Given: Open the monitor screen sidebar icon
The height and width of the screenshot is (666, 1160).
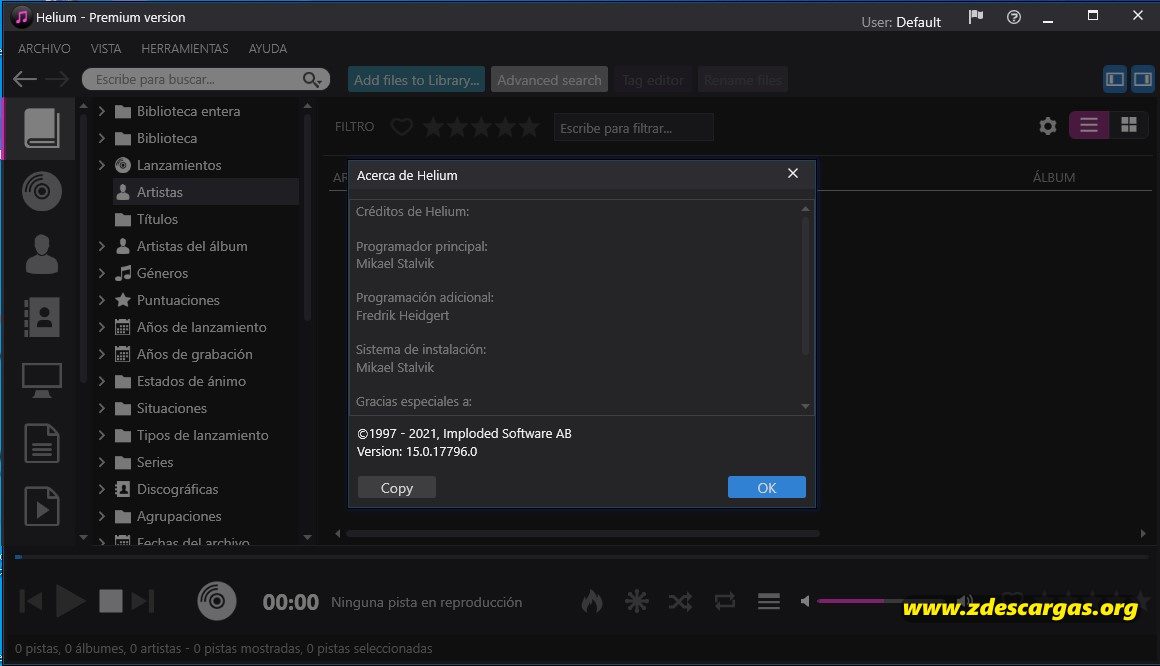Looking at the screenshot, I should (x=41, y=380).
